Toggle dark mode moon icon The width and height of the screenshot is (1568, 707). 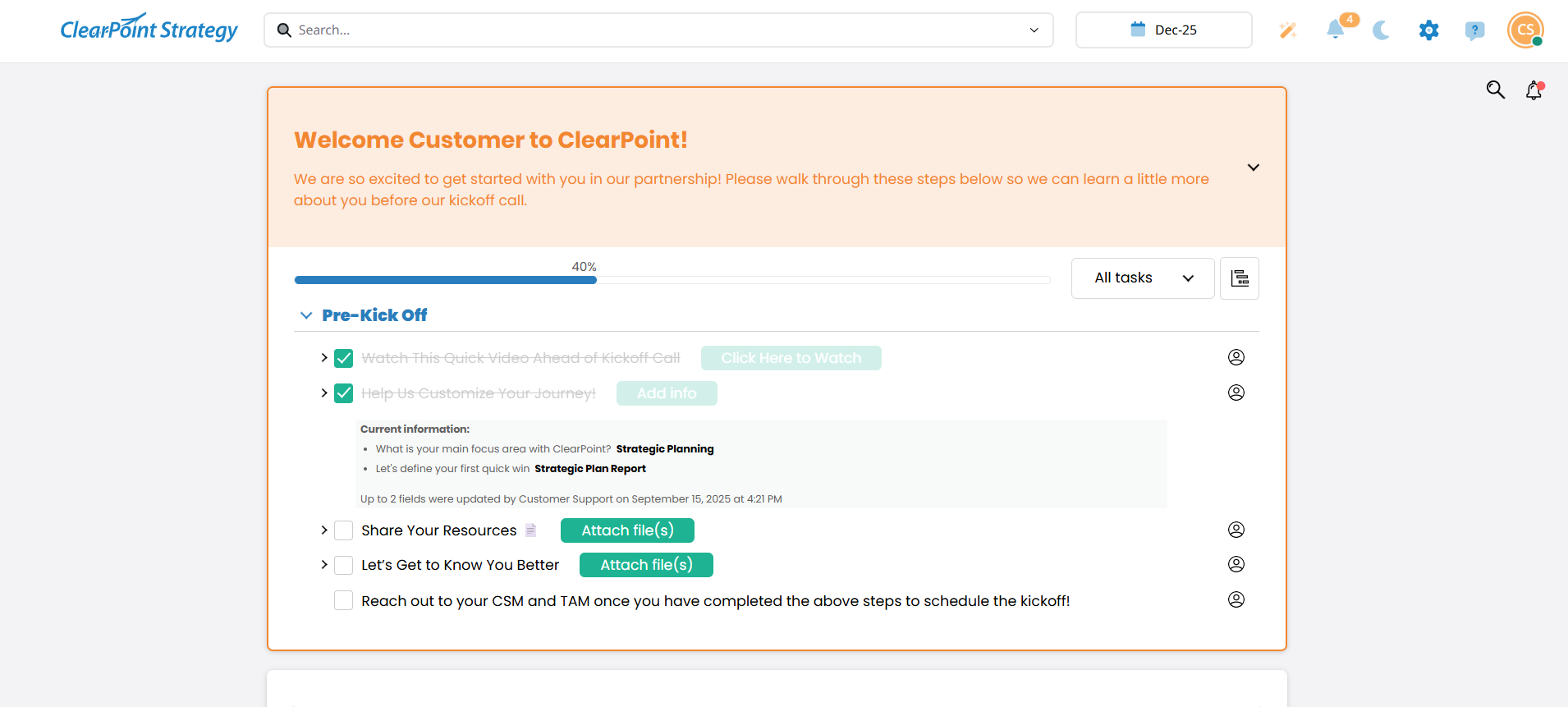(1382, 30)
